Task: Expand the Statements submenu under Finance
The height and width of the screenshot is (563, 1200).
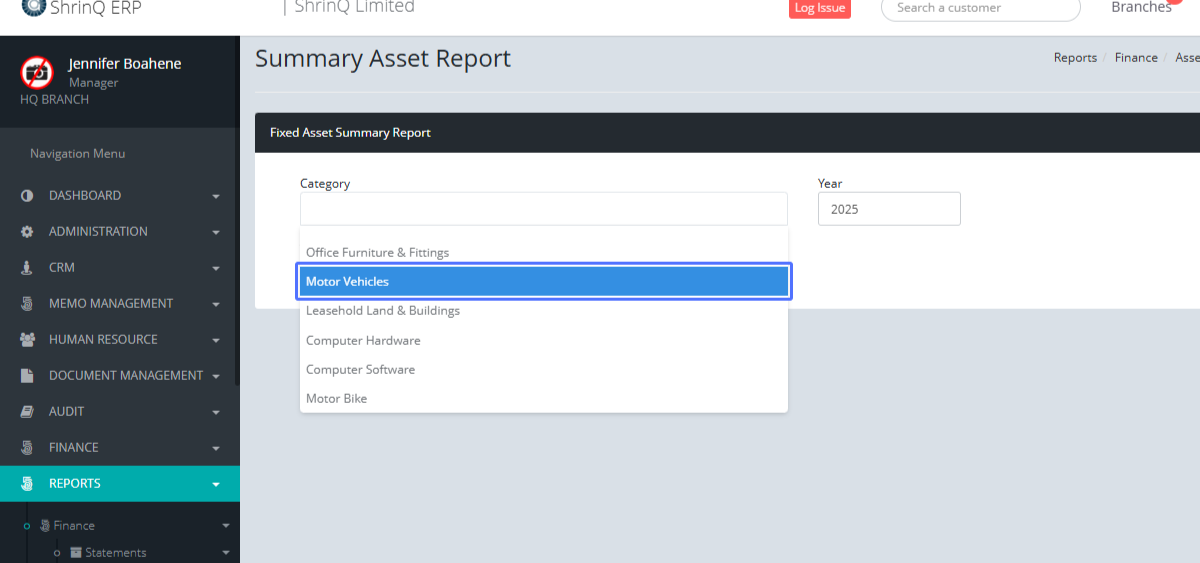Action: click(x=226, y=553)
